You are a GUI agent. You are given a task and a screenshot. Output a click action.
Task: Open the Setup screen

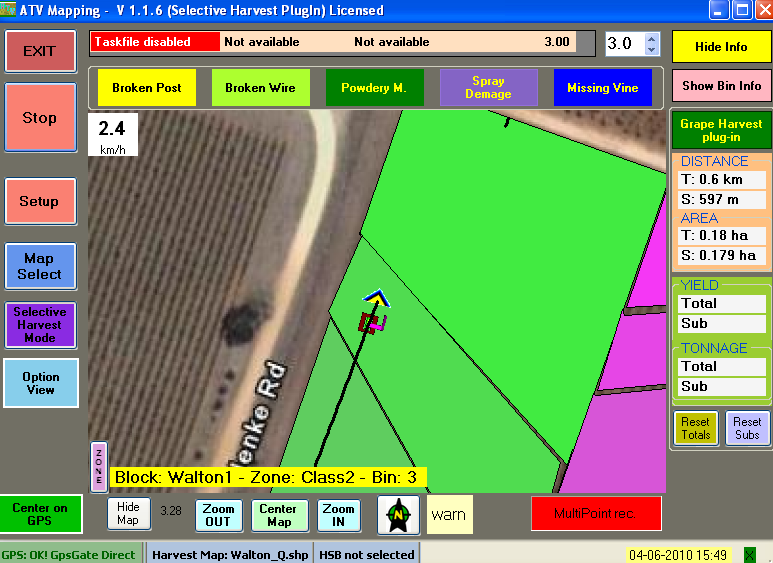coord(39,201)
